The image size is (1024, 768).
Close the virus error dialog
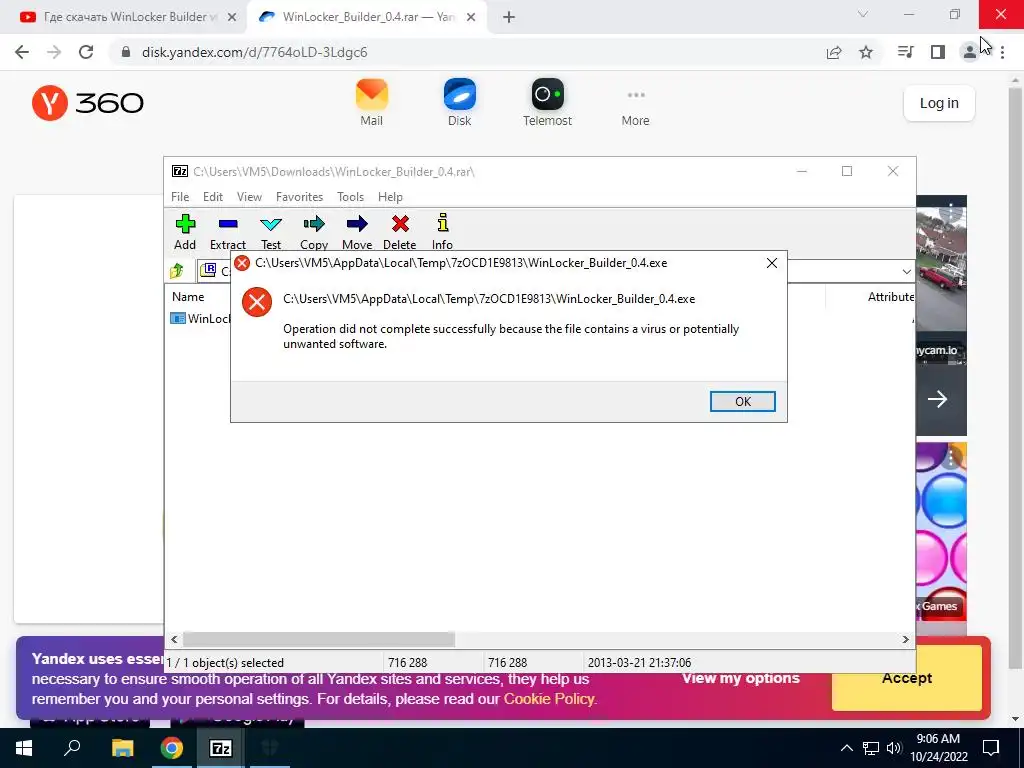(x=772, y=263)
